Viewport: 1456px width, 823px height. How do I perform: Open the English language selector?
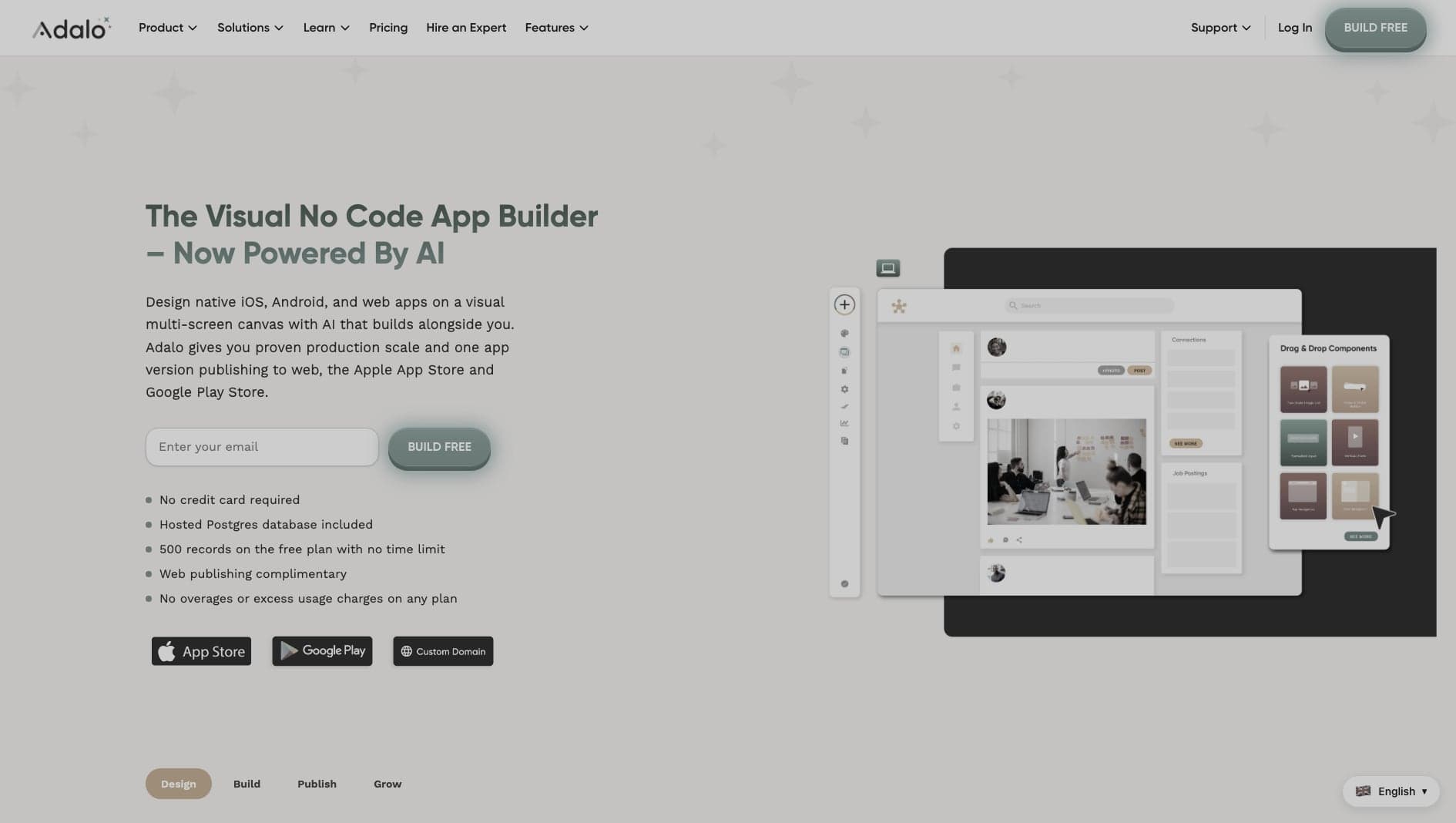[1391, 791]
